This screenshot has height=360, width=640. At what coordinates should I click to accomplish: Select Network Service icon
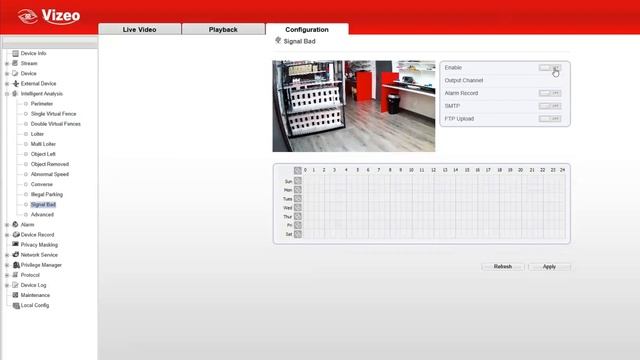(x=16, y=255)
